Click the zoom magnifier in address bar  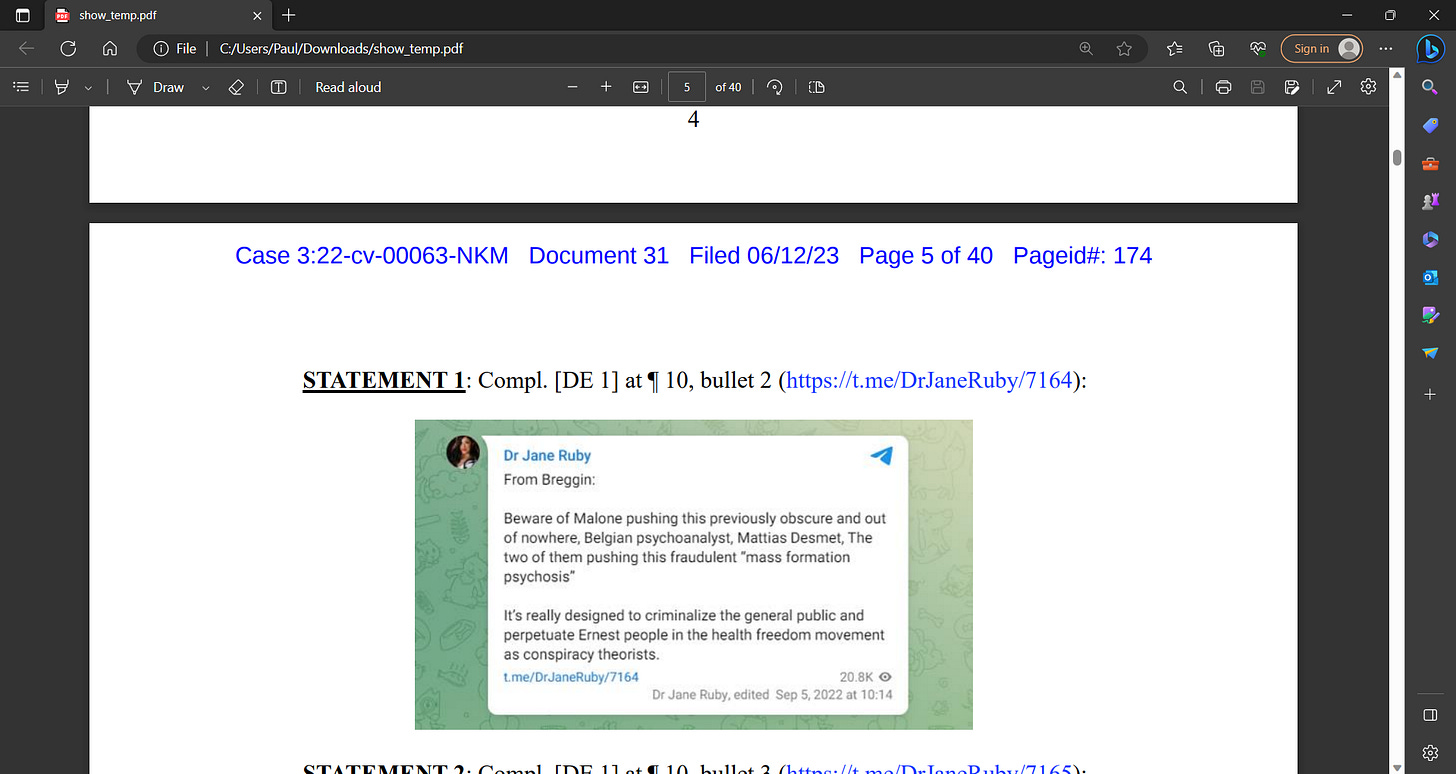tap(1086, 48)
